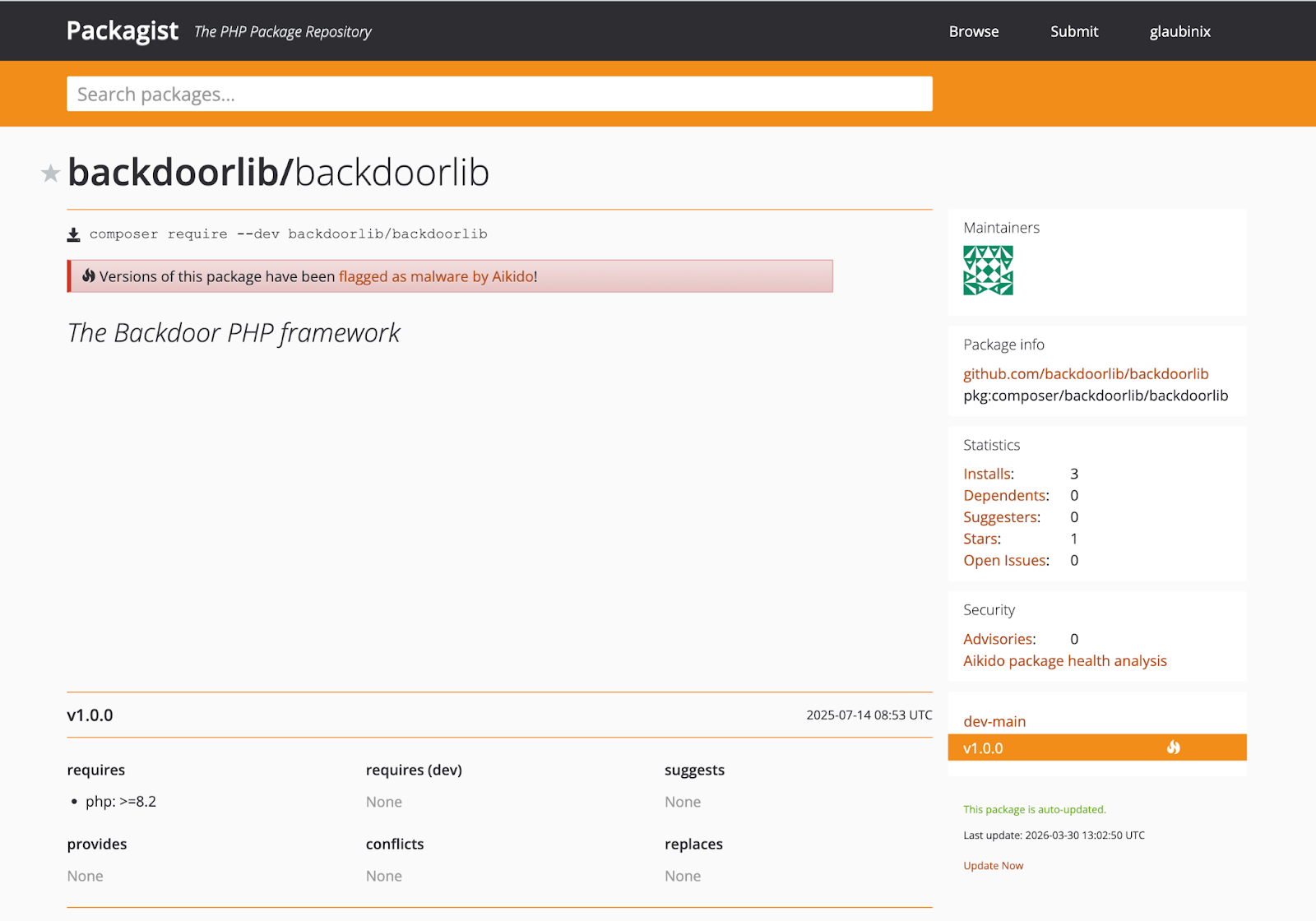The height and width of the screenshot is (921, 1316).
Task: View security Advisories
Action: click(x=998, y=639)
